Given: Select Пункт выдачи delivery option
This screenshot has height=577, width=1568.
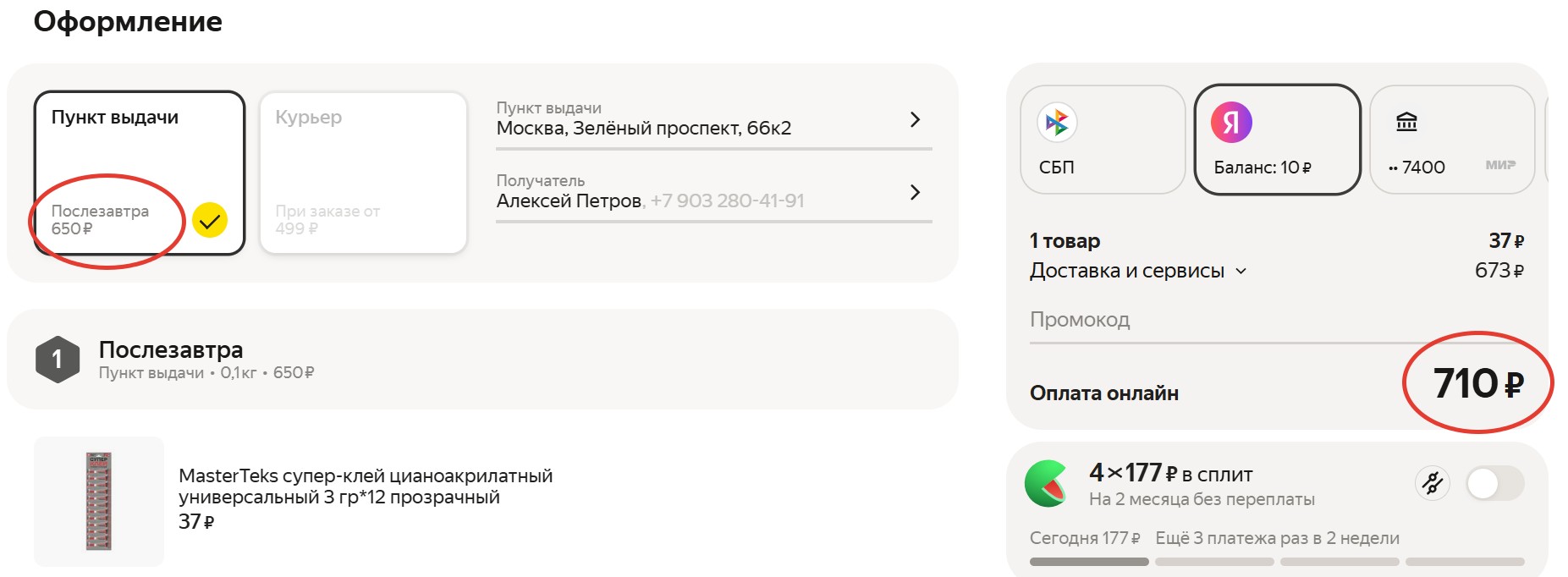Looking at the screenshot, I should tap(140, 173).
